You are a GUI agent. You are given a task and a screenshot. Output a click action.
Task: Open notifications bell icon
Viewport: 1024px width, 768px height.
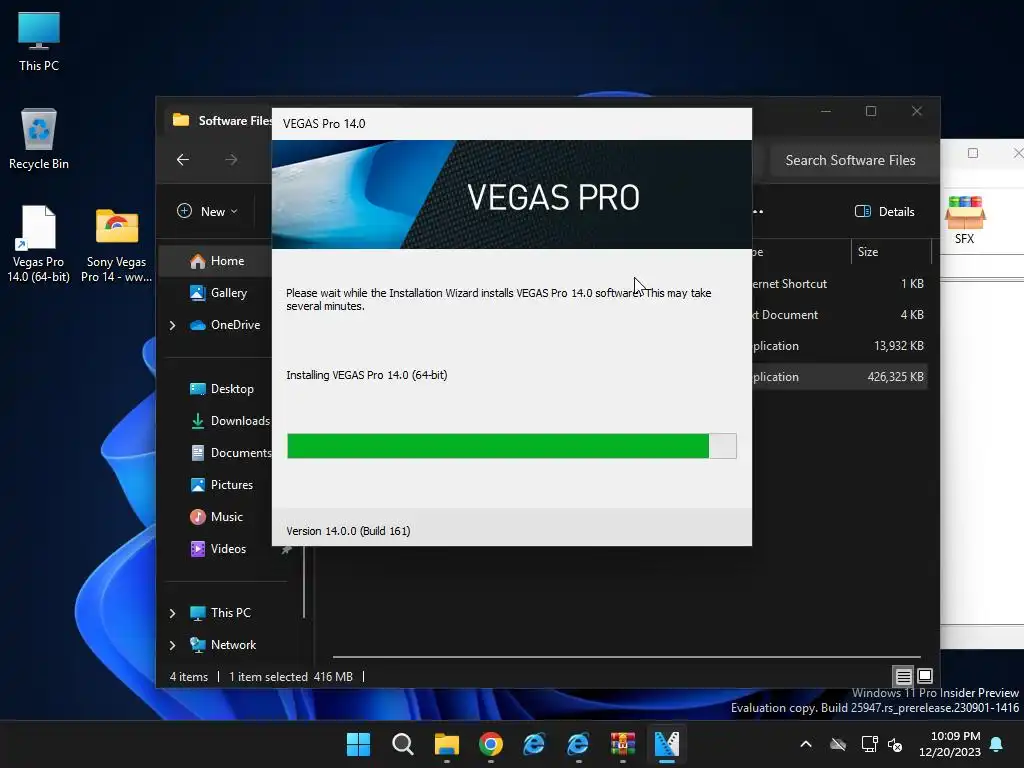997,744
